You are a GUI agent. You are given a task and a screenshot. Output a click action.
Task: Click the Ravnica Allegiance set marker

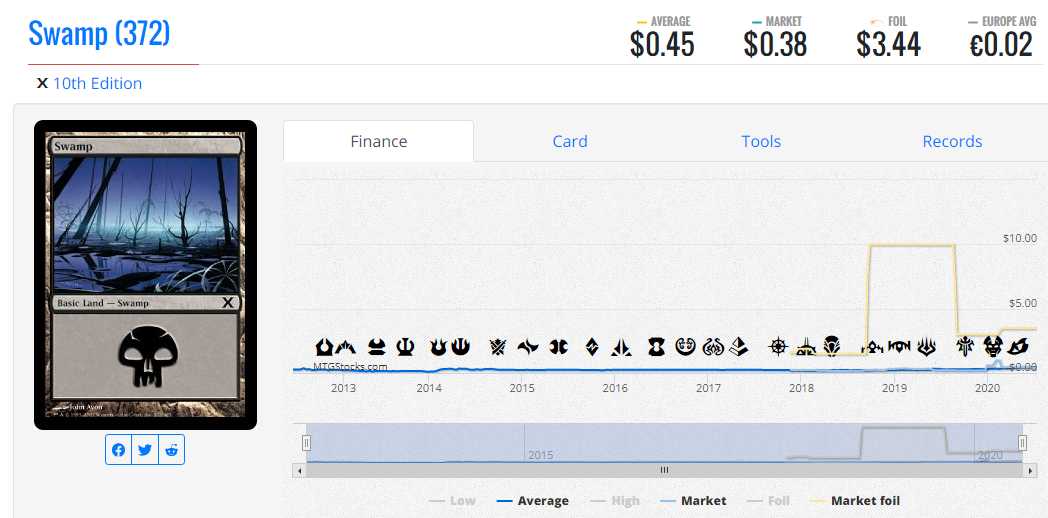click(x=899, y=347)
